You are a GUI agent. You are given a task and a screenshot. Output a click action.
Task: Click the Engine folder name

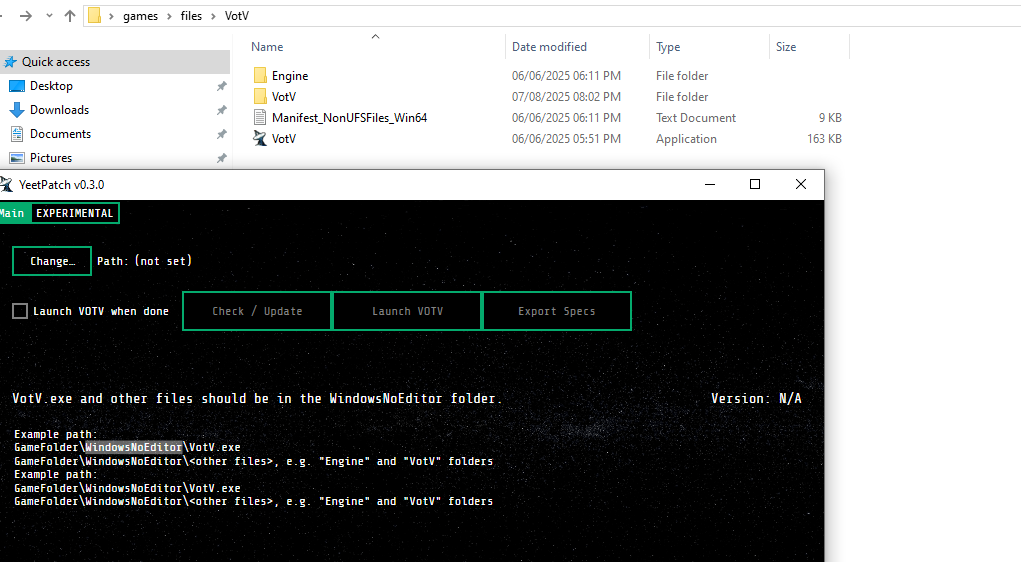[290, 76]
